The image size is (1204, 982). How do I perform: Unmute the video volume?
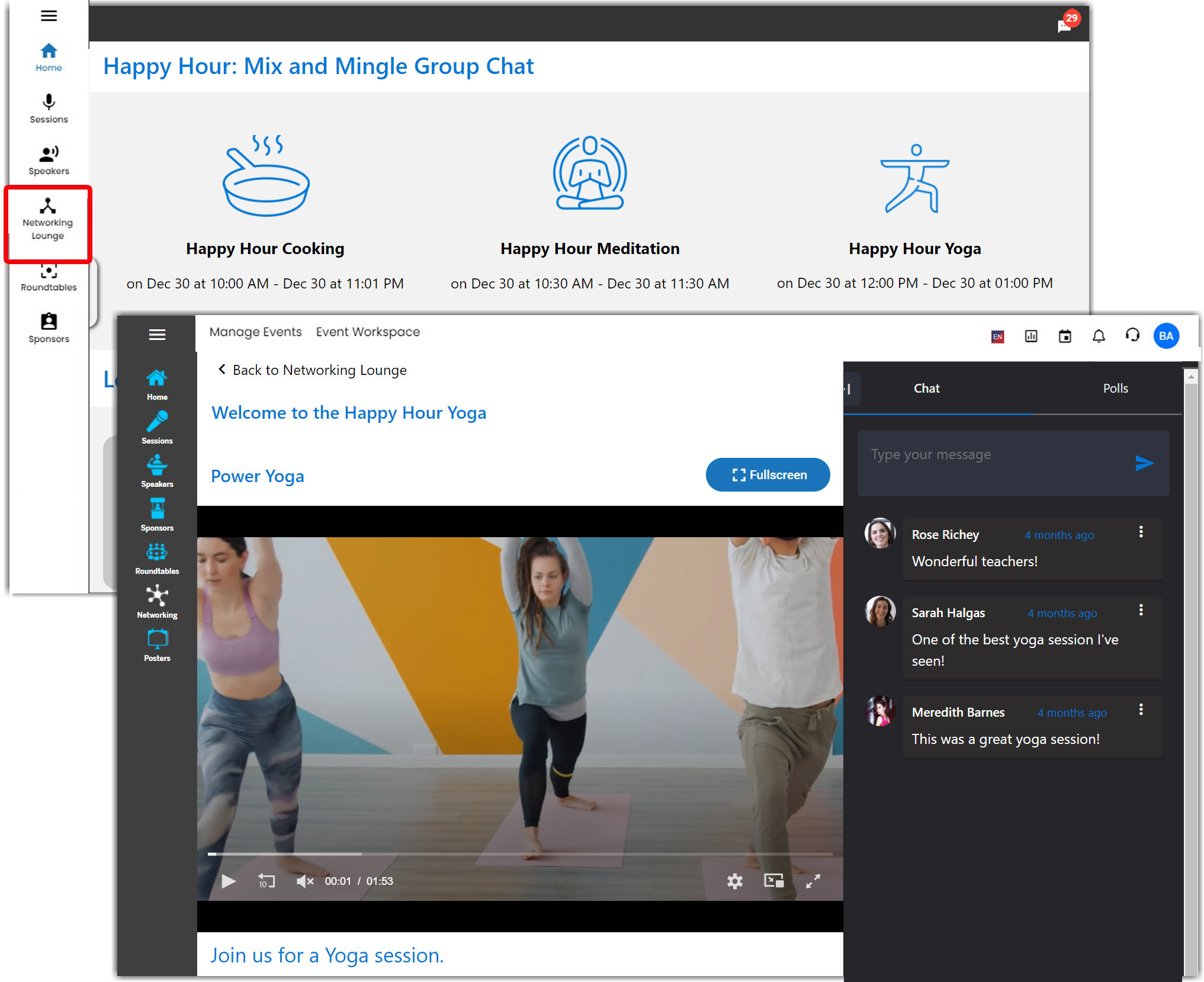[x=304, y=881]
